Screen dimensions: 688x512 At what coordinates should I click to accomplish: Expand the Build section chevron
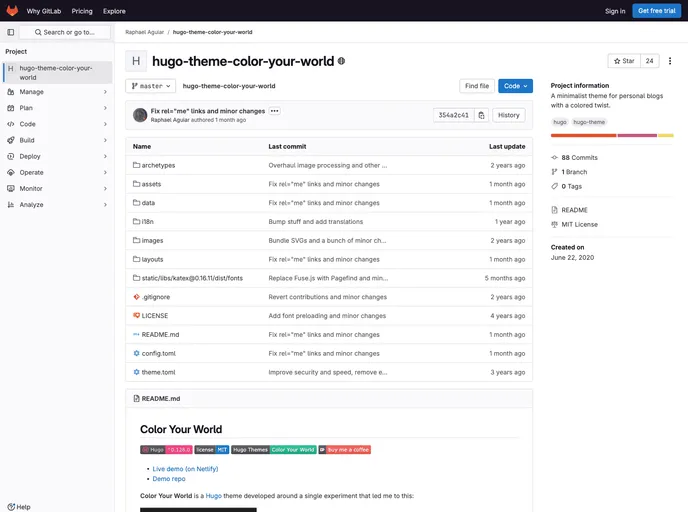(105, 140)
